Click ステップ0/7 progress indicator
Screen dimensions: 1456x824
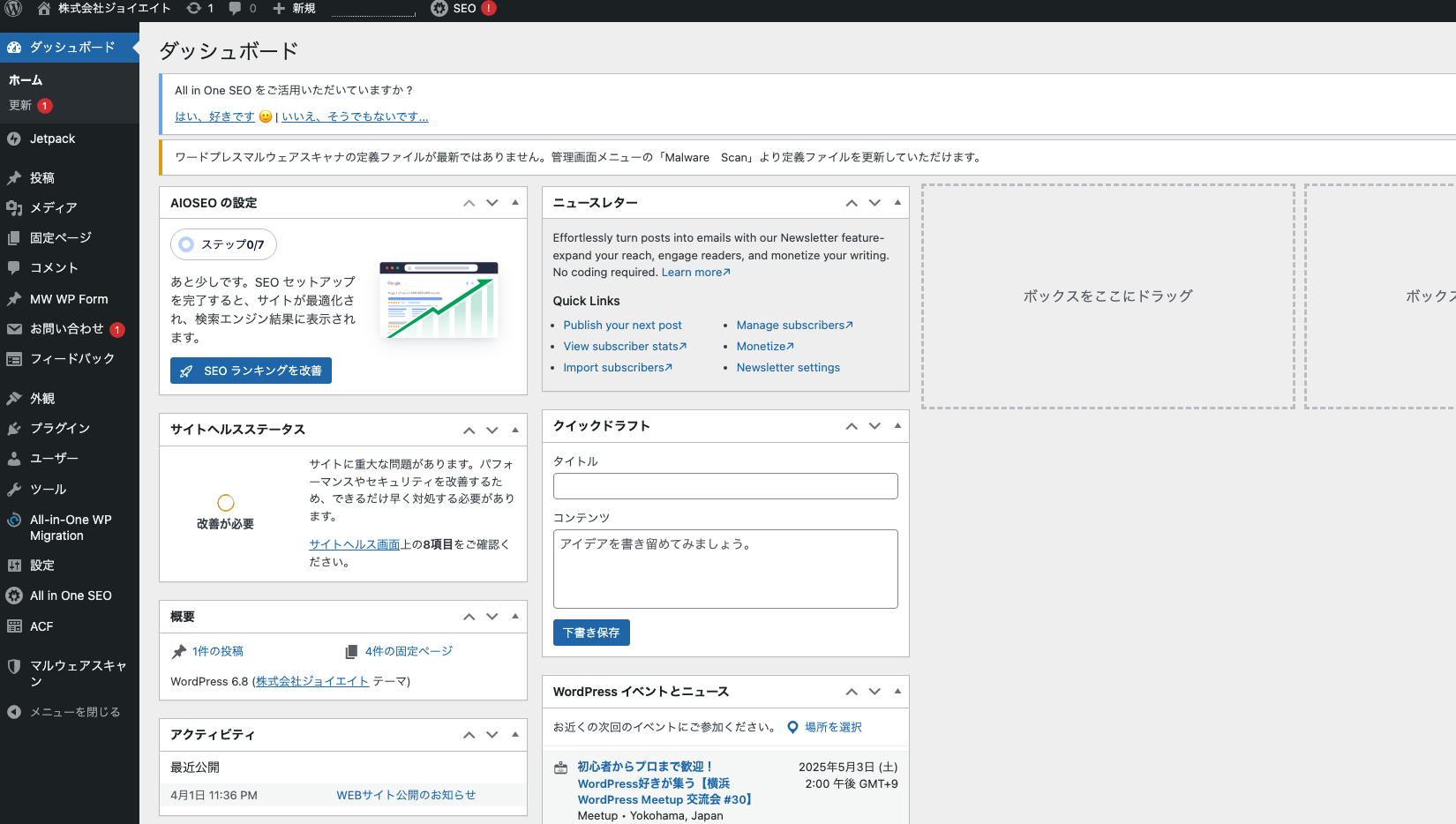coord(223,244)
